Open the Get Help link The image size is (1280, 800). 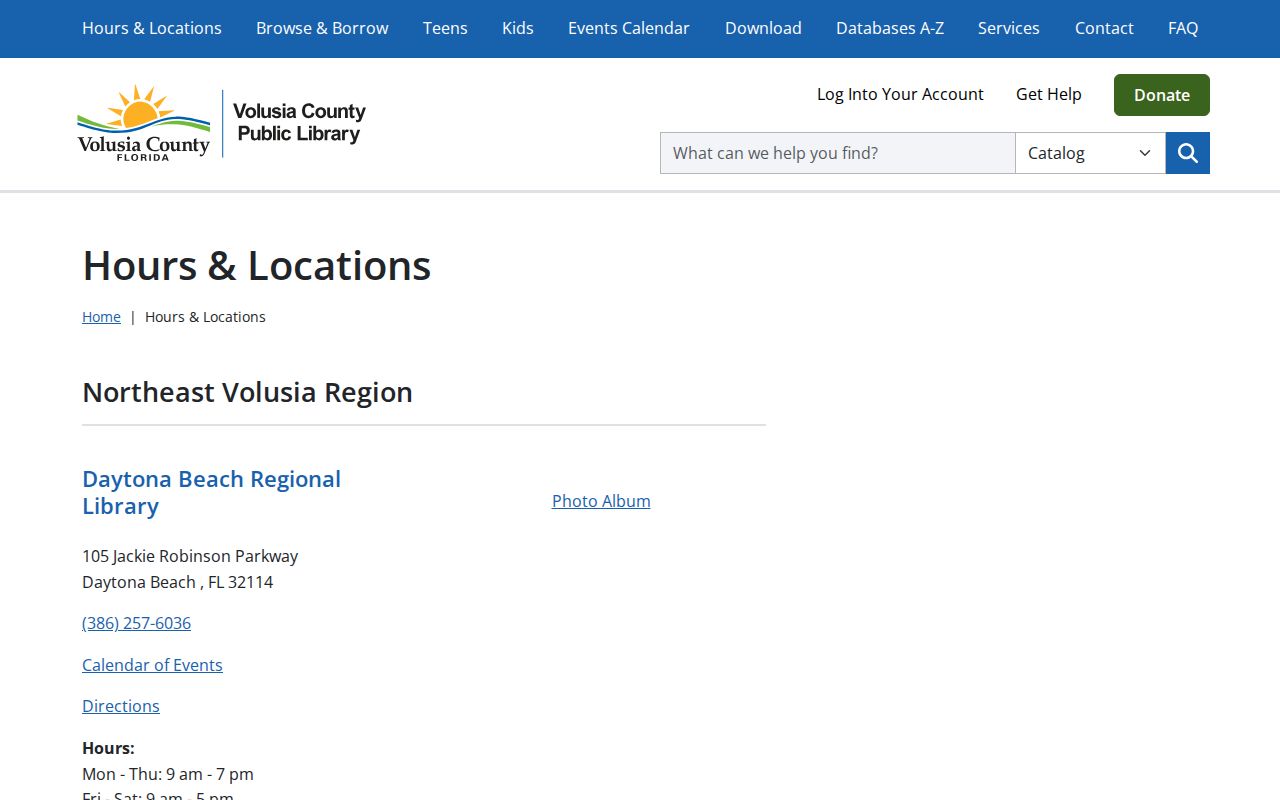pyautogui.click(x=1049, y=94)
